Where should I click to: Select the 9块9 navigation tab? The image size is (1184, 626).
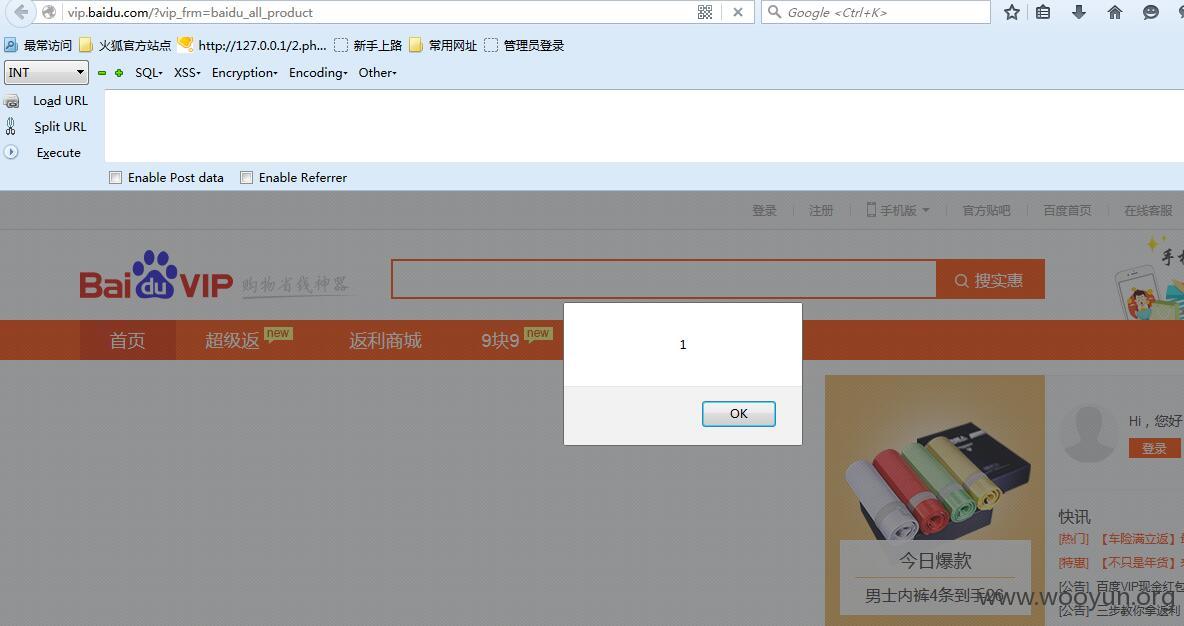pyautogui.click(x=500, y=340)
